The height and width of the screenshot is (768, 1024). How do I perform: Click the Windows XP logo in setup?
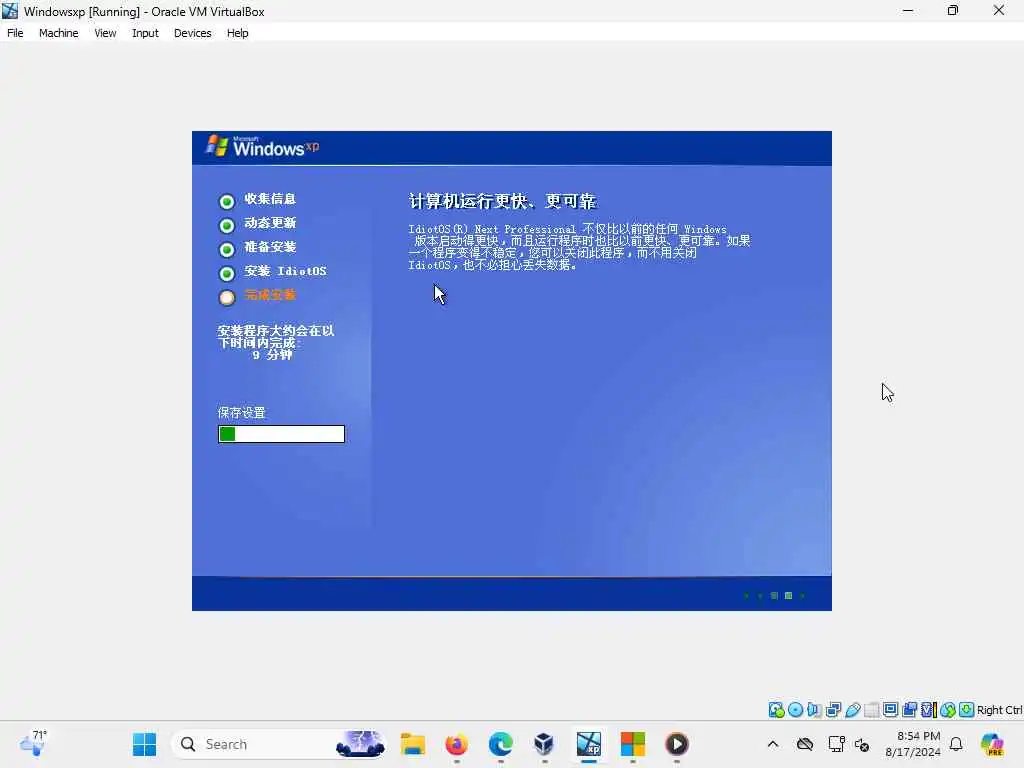tap(263, 146)
